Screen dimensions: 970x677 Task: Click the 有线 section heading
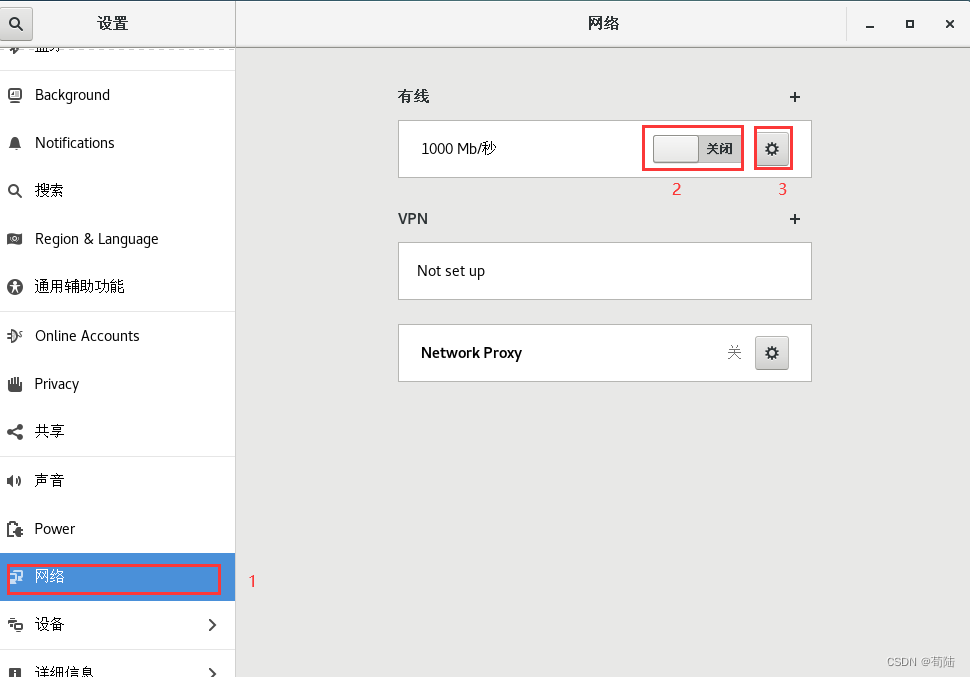413,97
